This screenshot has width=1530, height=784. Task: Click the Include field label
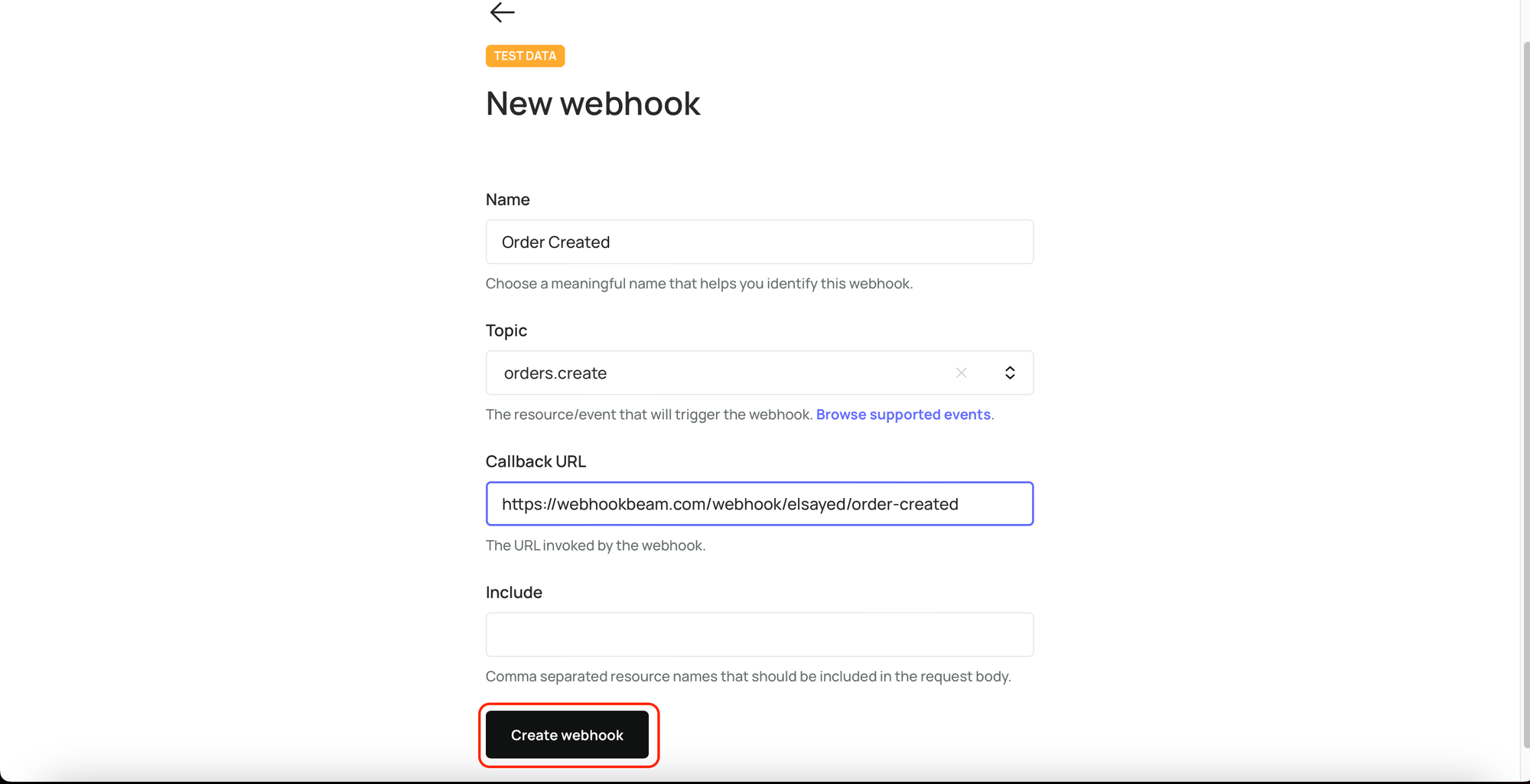click(x=513, y=593)
